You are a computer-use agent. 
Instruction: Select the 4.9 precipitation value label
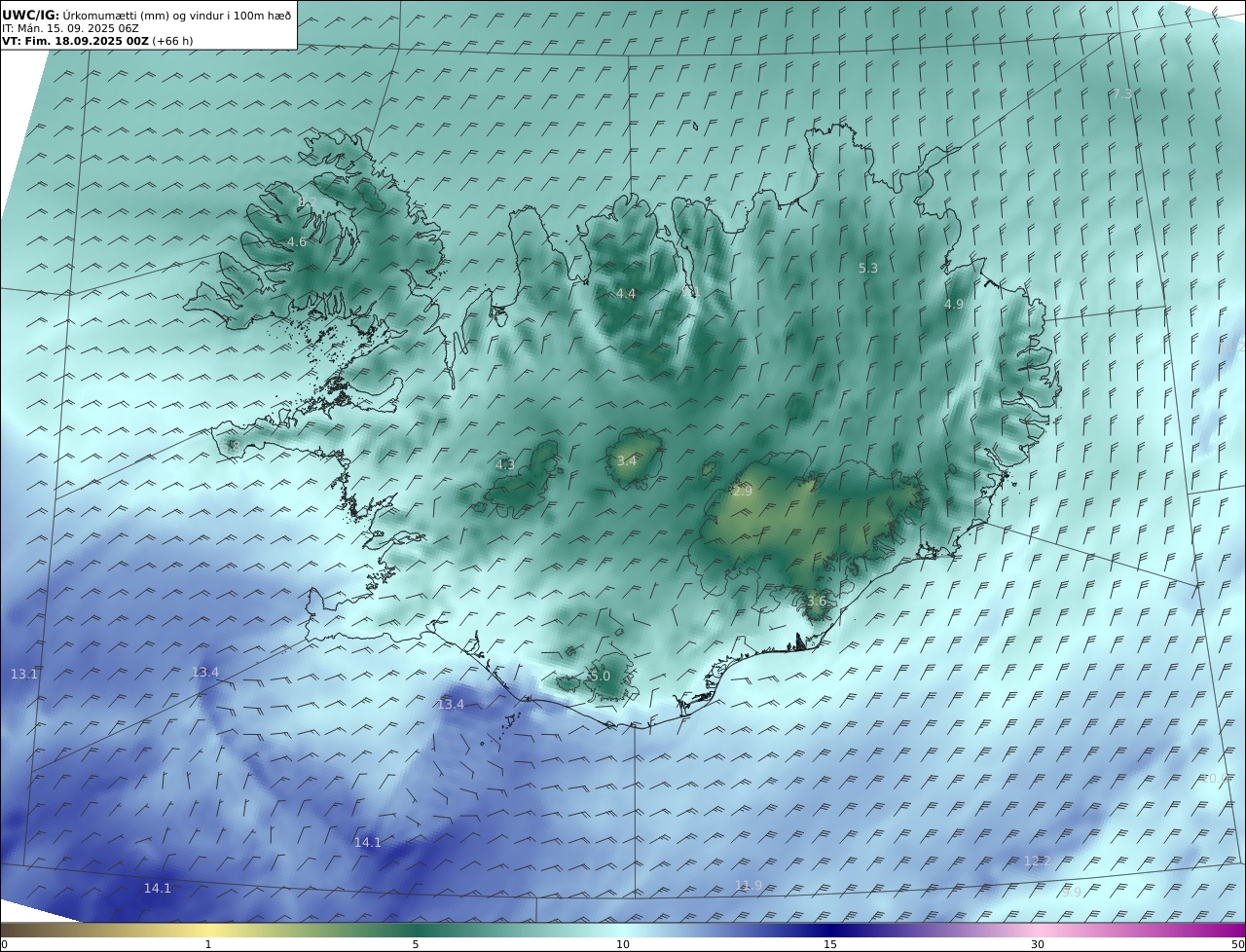[x=954, y=305]
